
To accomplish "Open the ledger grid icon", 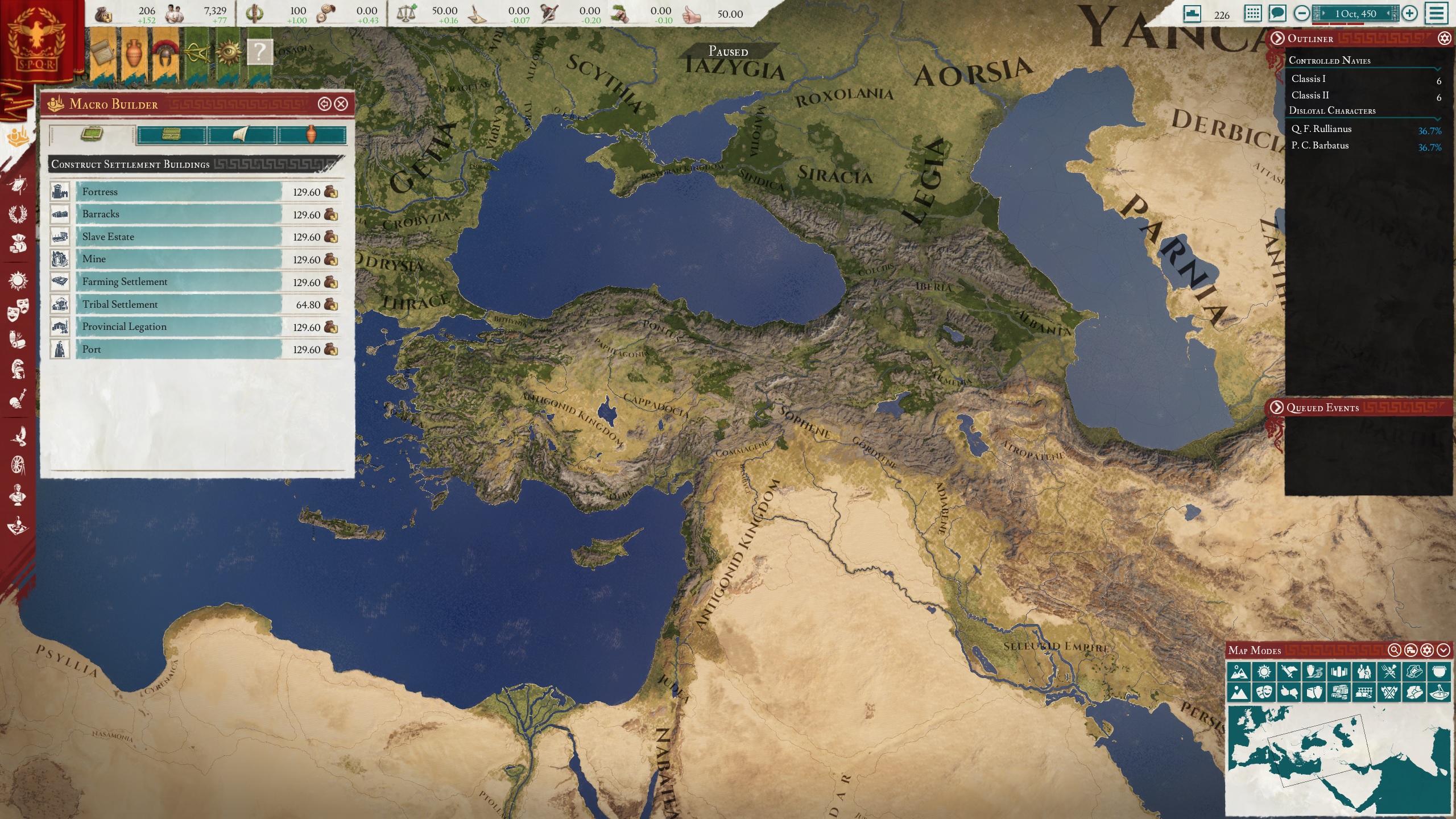I will click(1252, 13).
